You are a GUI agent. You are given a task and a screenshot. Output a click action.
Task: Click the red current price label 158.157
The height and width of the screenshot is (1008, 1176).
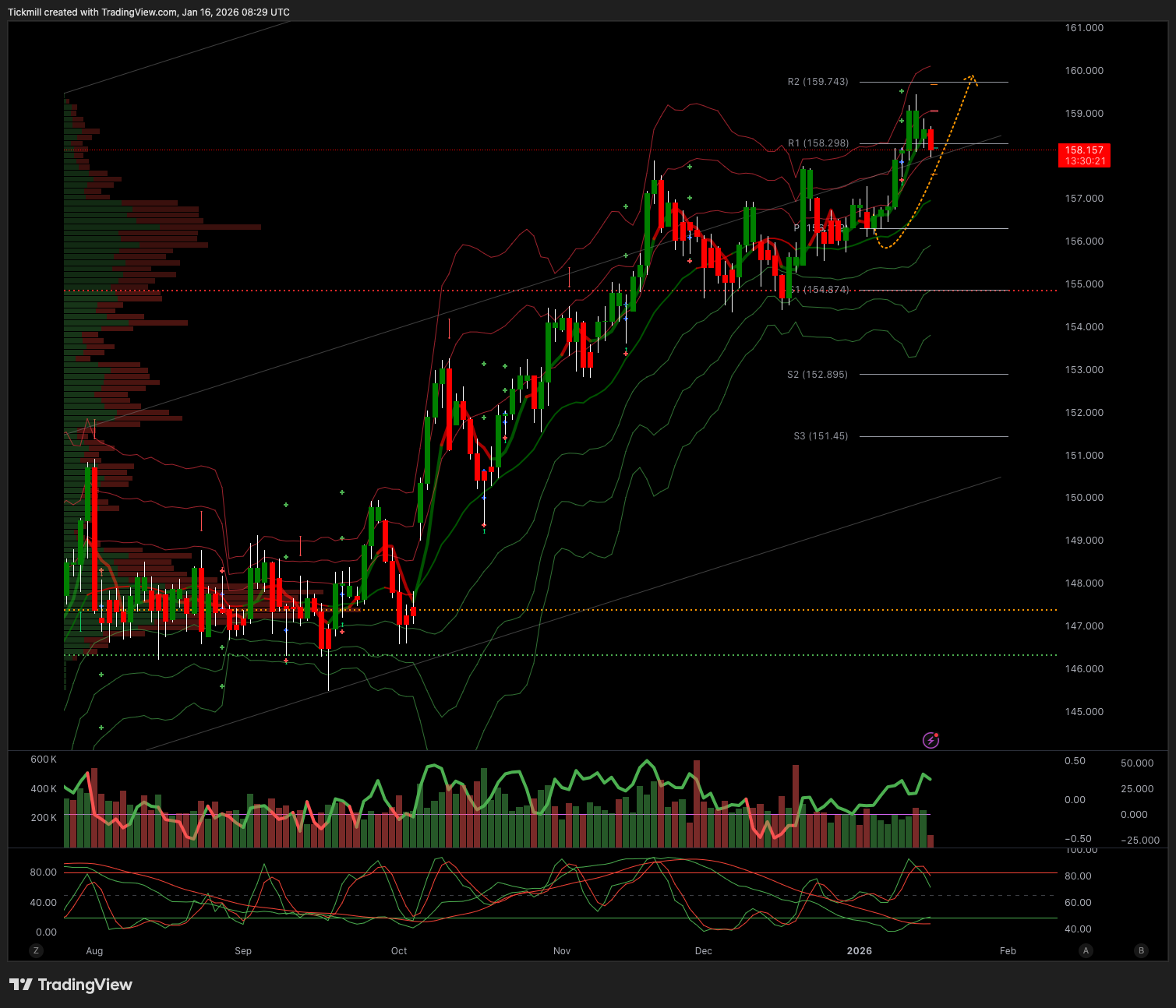tap(1084, 155)
